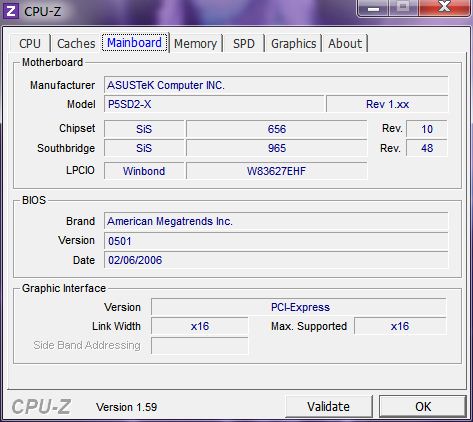Open the About tab

[345, 43]
